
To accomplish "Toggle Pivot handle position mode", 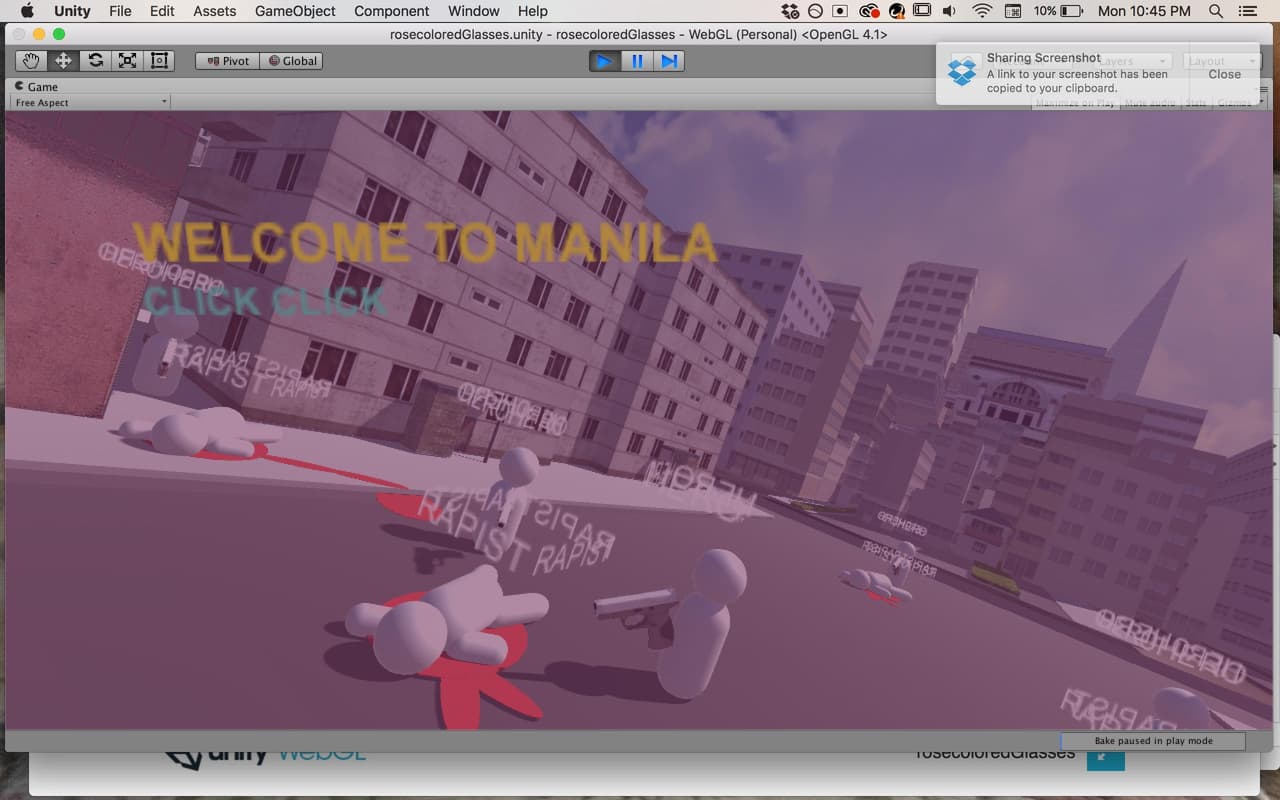I will point(227,61).
